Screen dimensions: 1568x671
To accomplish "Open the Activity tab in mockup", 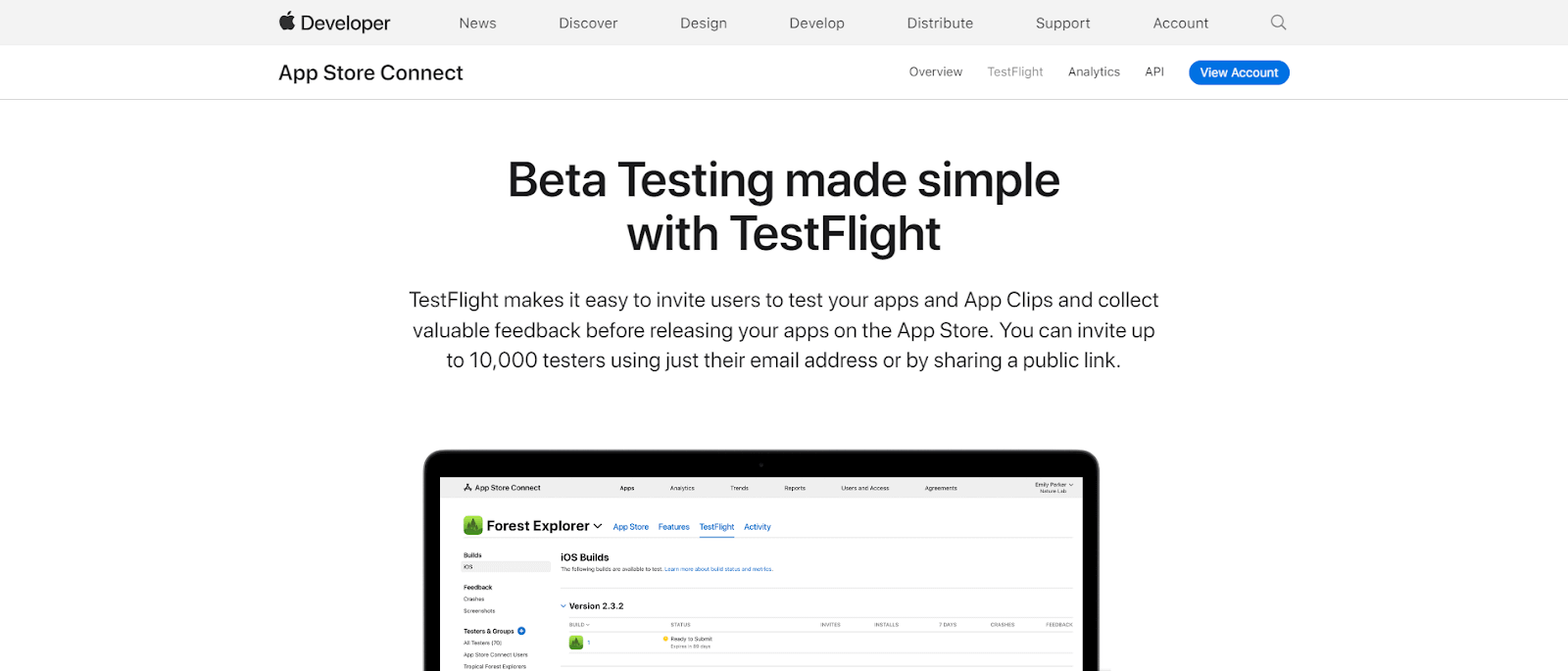I will [758, 527].
